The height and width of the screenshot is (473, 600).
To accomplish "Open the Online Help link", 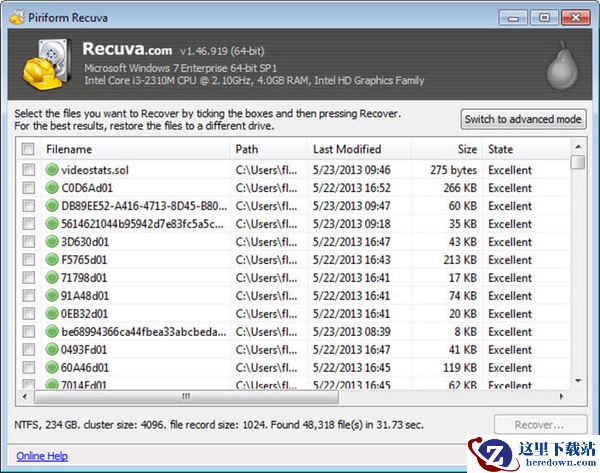I will tap(42, 456).
